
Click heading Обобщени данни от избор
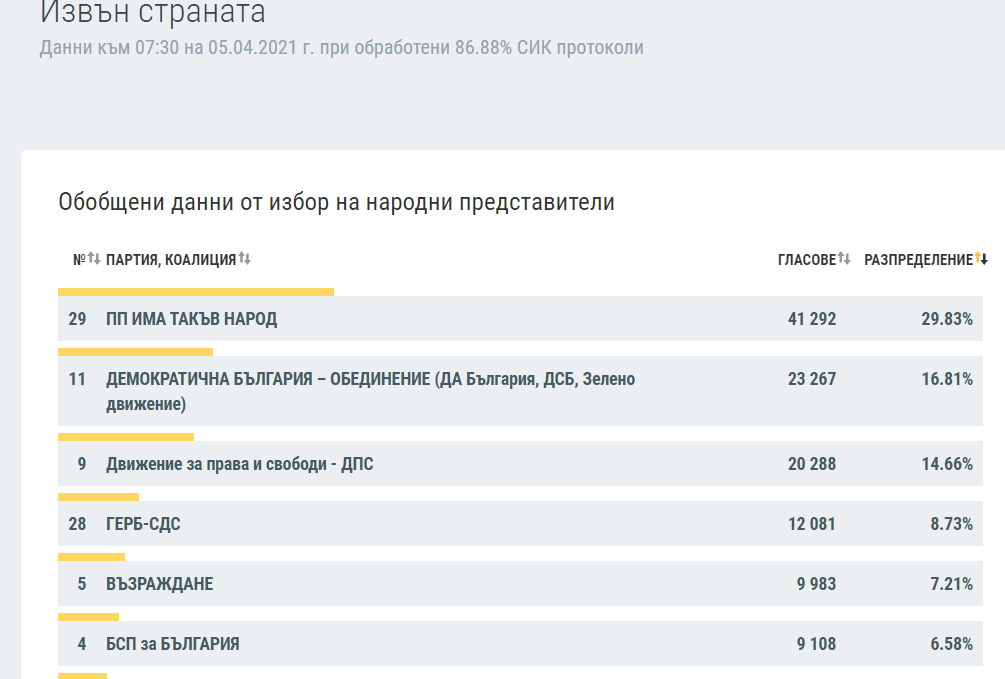click(x=336, y=202)
